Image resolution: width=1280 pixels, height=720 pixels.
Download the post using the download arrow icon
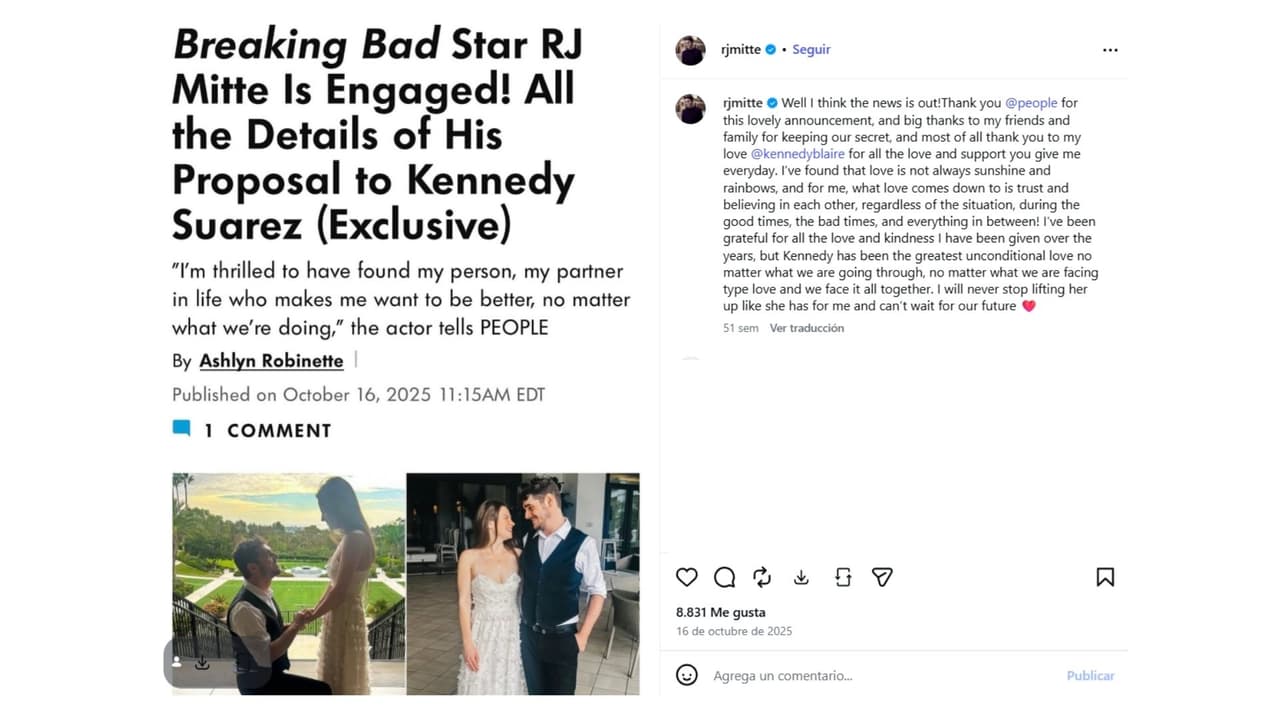(801, 577)
